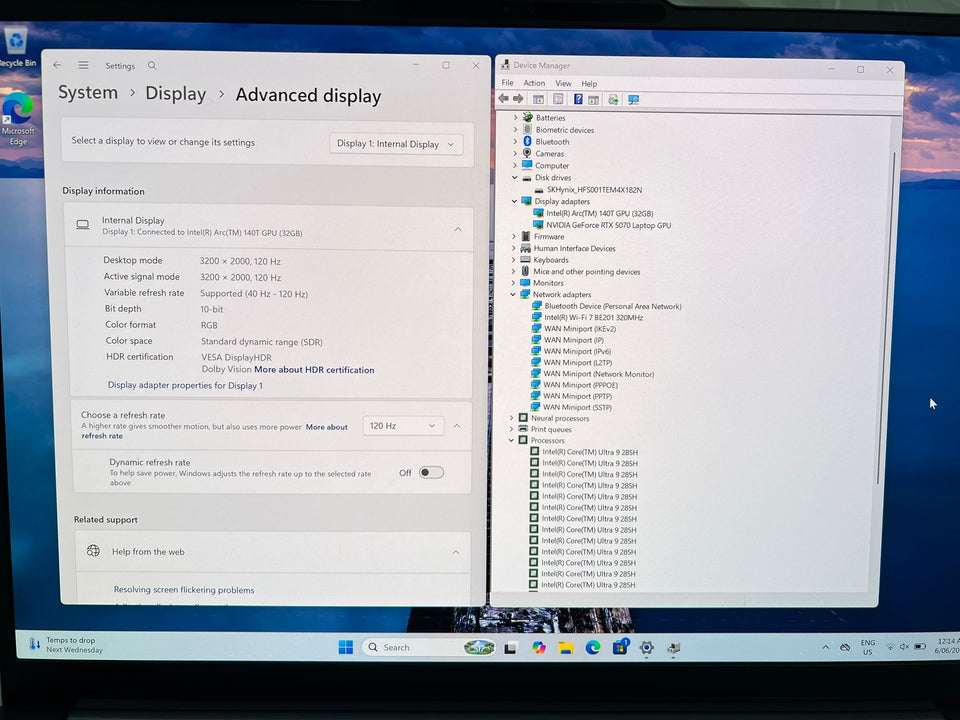
Task: Collapse the Help from the web section
Action: point(456,552)
